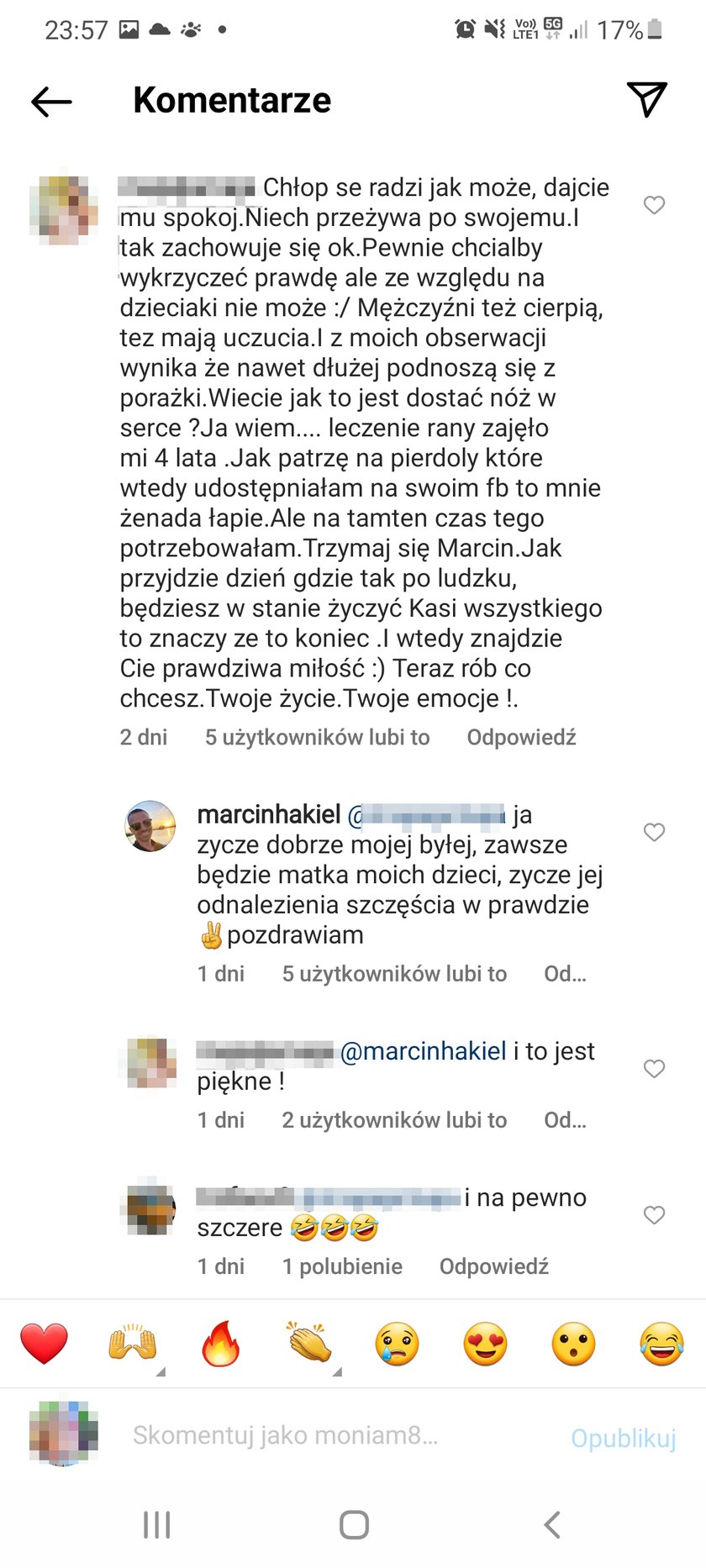
Task: Insert the tears of joy emoji
Action: point(662,1343)
